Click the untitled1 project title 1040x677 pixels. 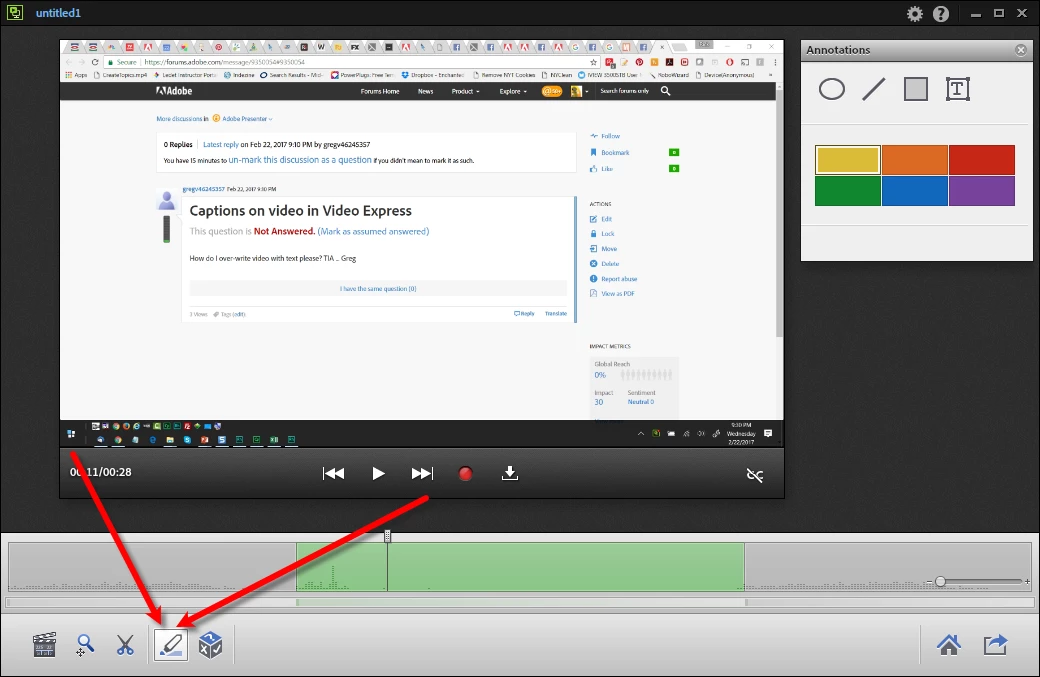pos(58,13)
